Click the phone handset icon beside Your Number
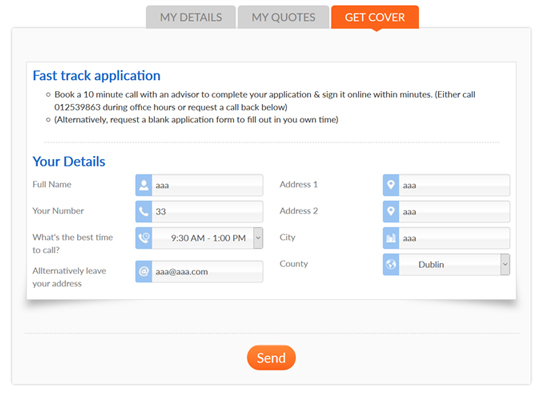Image resolution: width=542 pixels, height=398 pixels. pyautogui.click(x=144, y=211)
